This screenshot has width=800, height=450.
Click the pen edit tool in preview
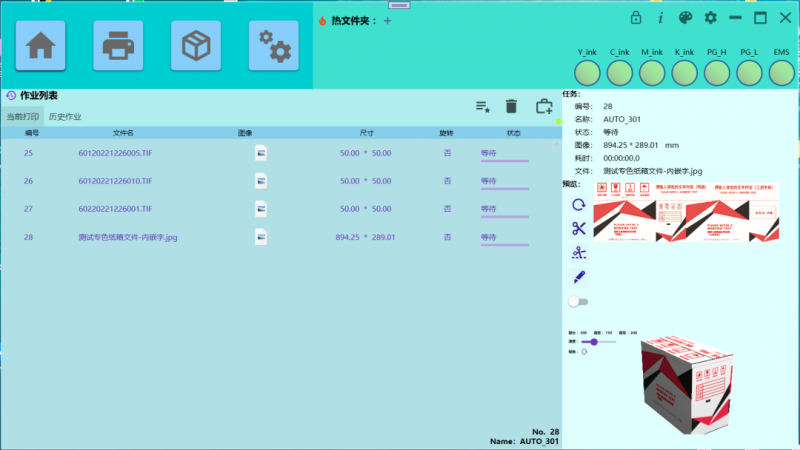tap(578, 277)
